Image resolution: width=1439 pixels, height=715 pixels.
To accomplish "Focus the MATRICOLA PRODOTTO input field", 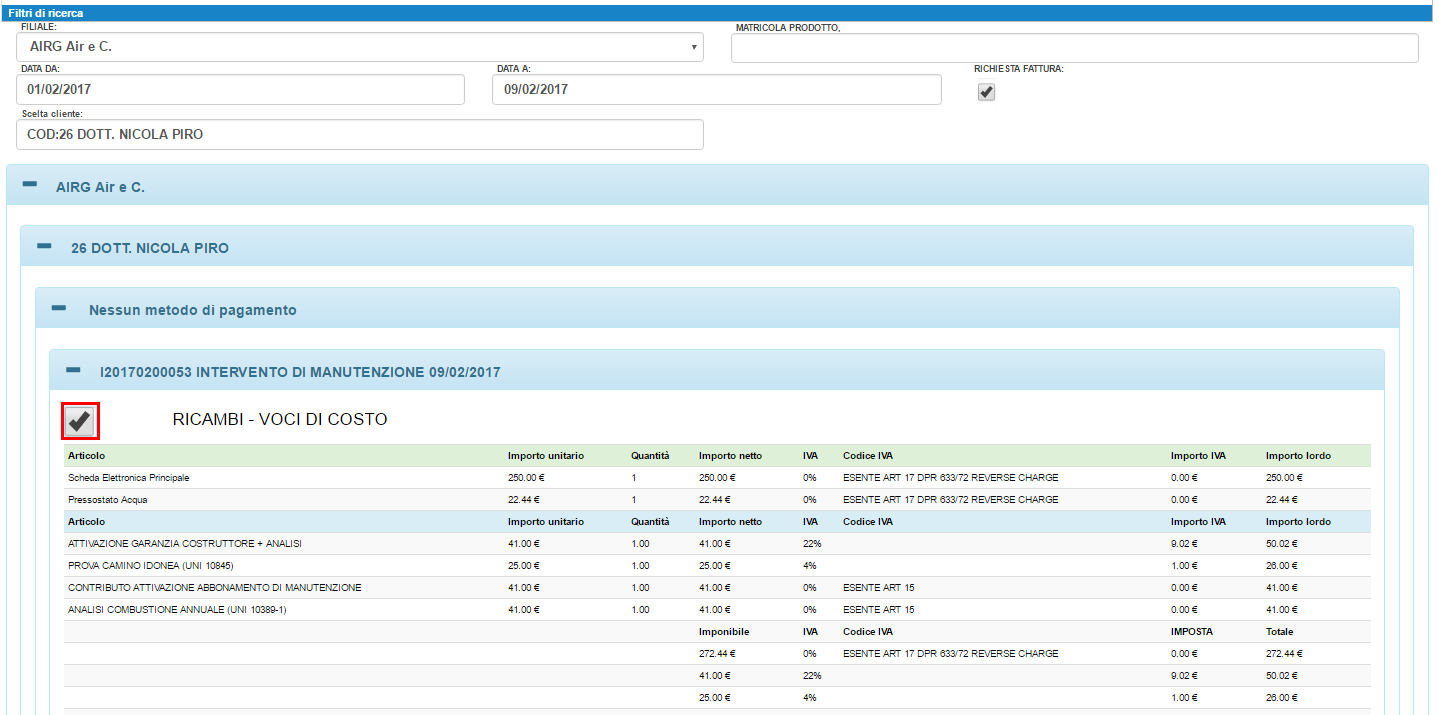I will [x=1075, y=48].
